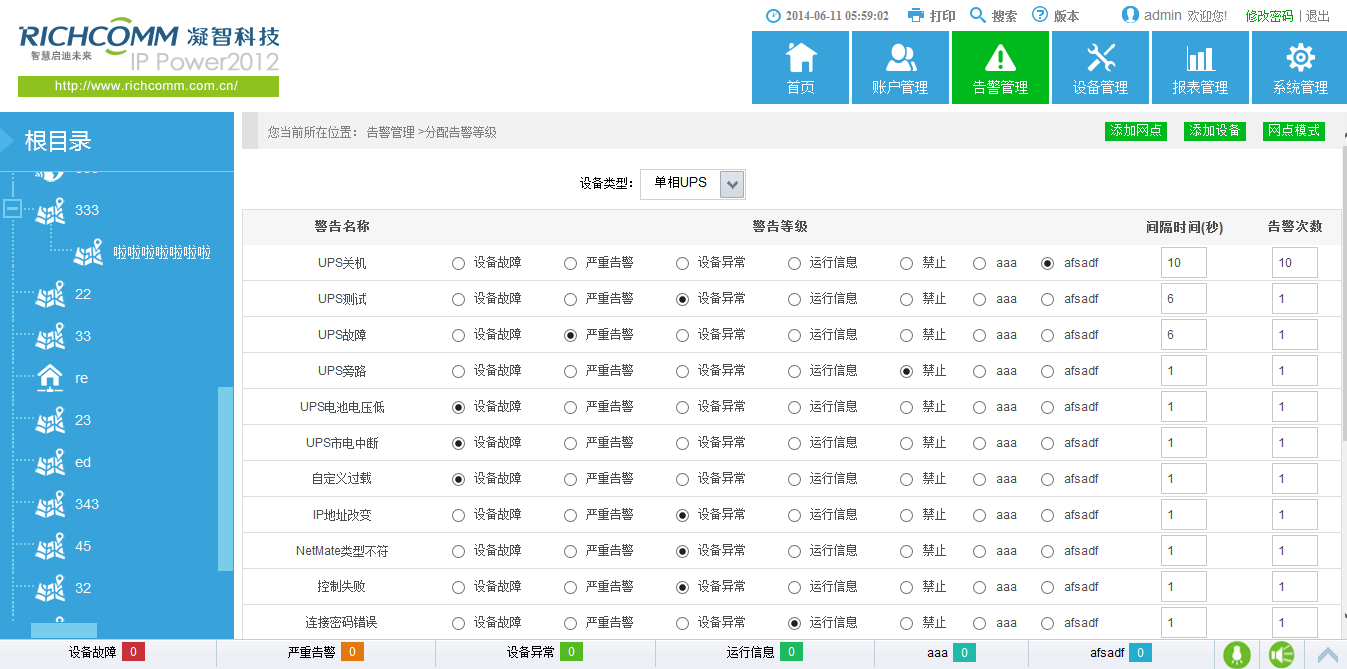
Task: Open the 设备管理 device management section
Action: click(1099, 67)
